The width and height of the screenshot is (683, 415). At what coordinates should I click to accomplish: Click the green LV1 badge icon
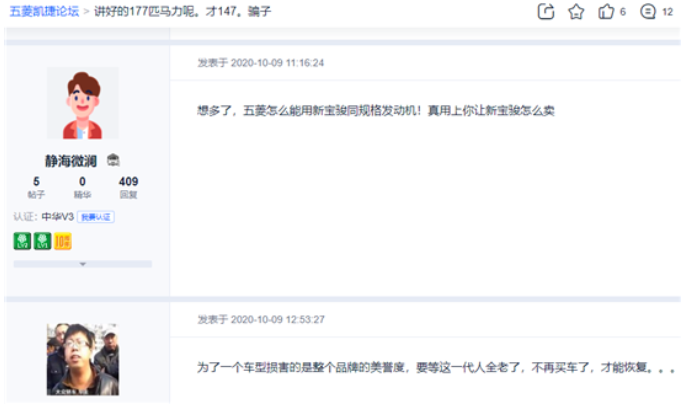[42, 241]
